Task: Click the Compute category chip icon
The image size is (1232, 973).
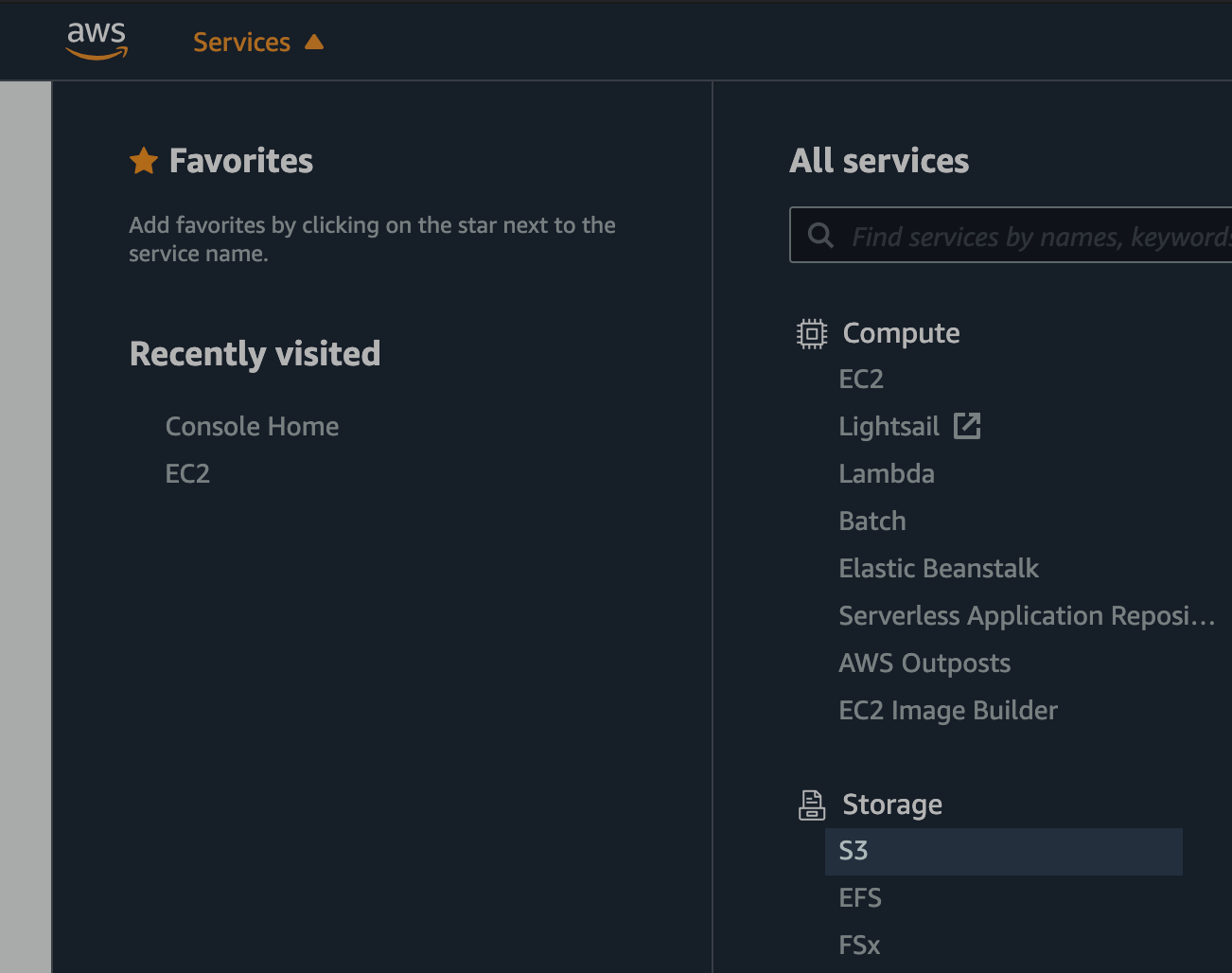Action: (812, 333)
